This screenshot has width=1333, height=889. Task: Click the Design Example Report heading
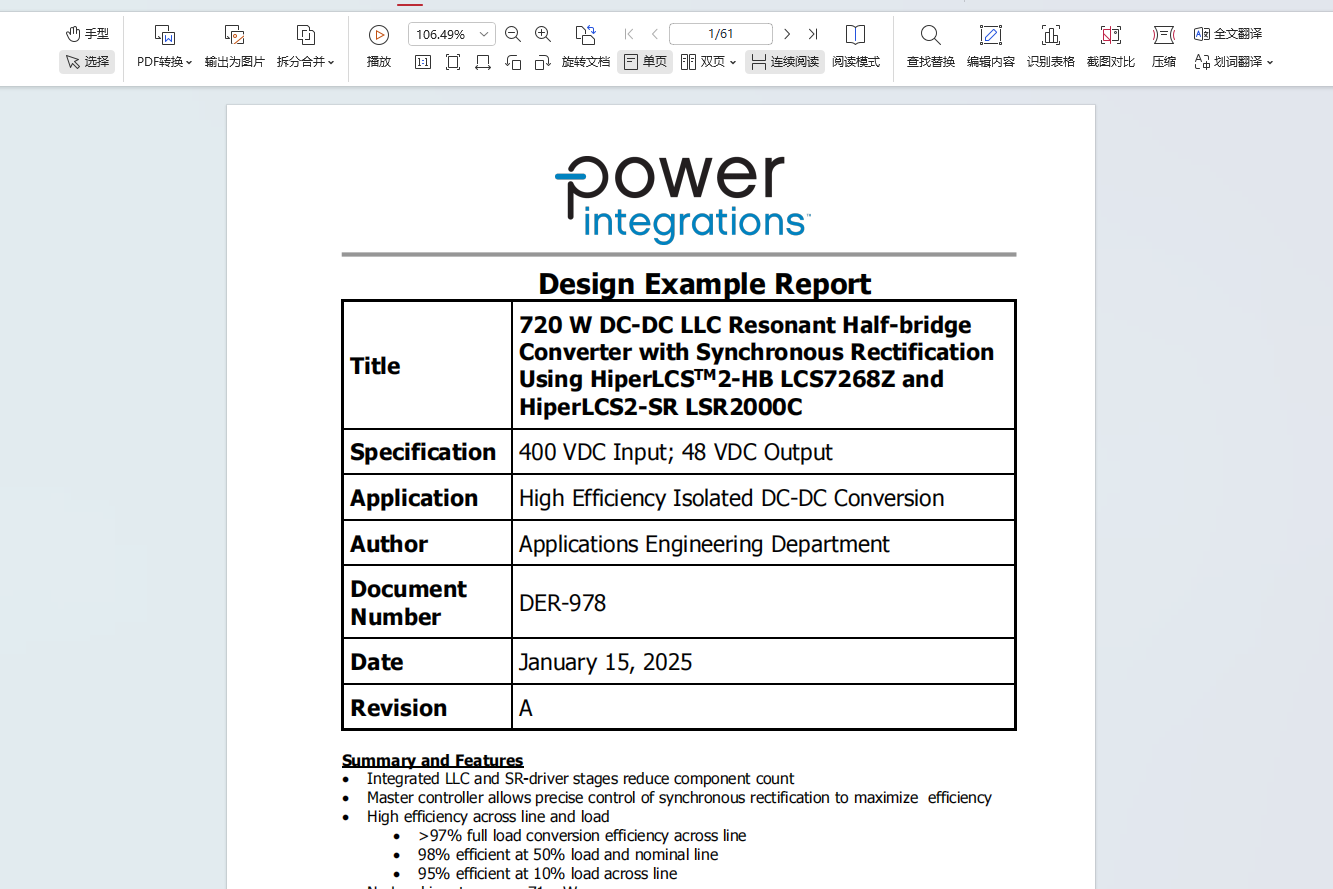click(705, 284)
